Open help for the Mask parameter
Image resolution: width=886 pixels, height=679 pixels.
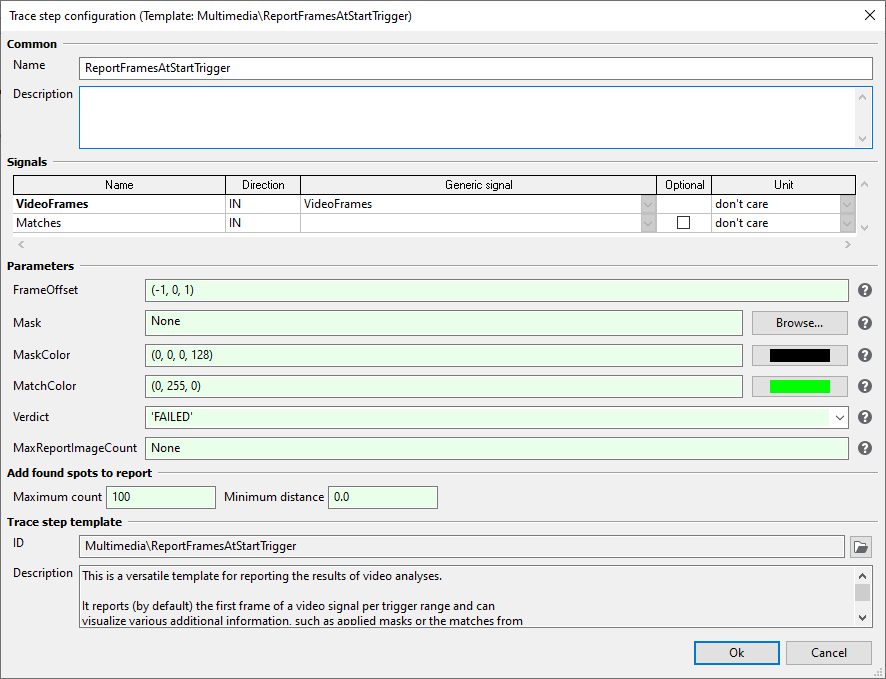pos(865,323)
